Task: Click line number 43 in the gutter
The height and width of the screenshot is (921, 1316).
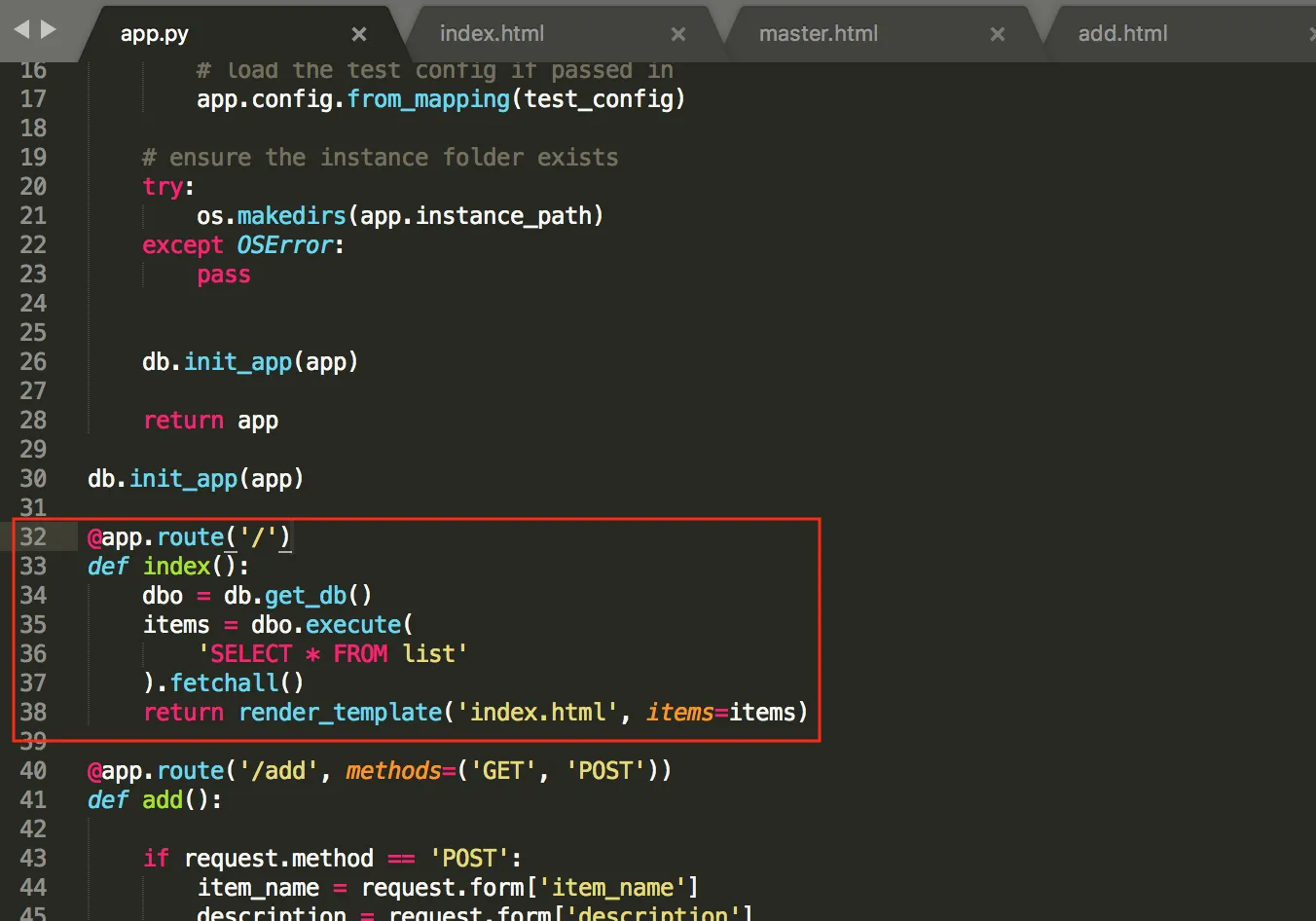Action: tap(33, 859)
